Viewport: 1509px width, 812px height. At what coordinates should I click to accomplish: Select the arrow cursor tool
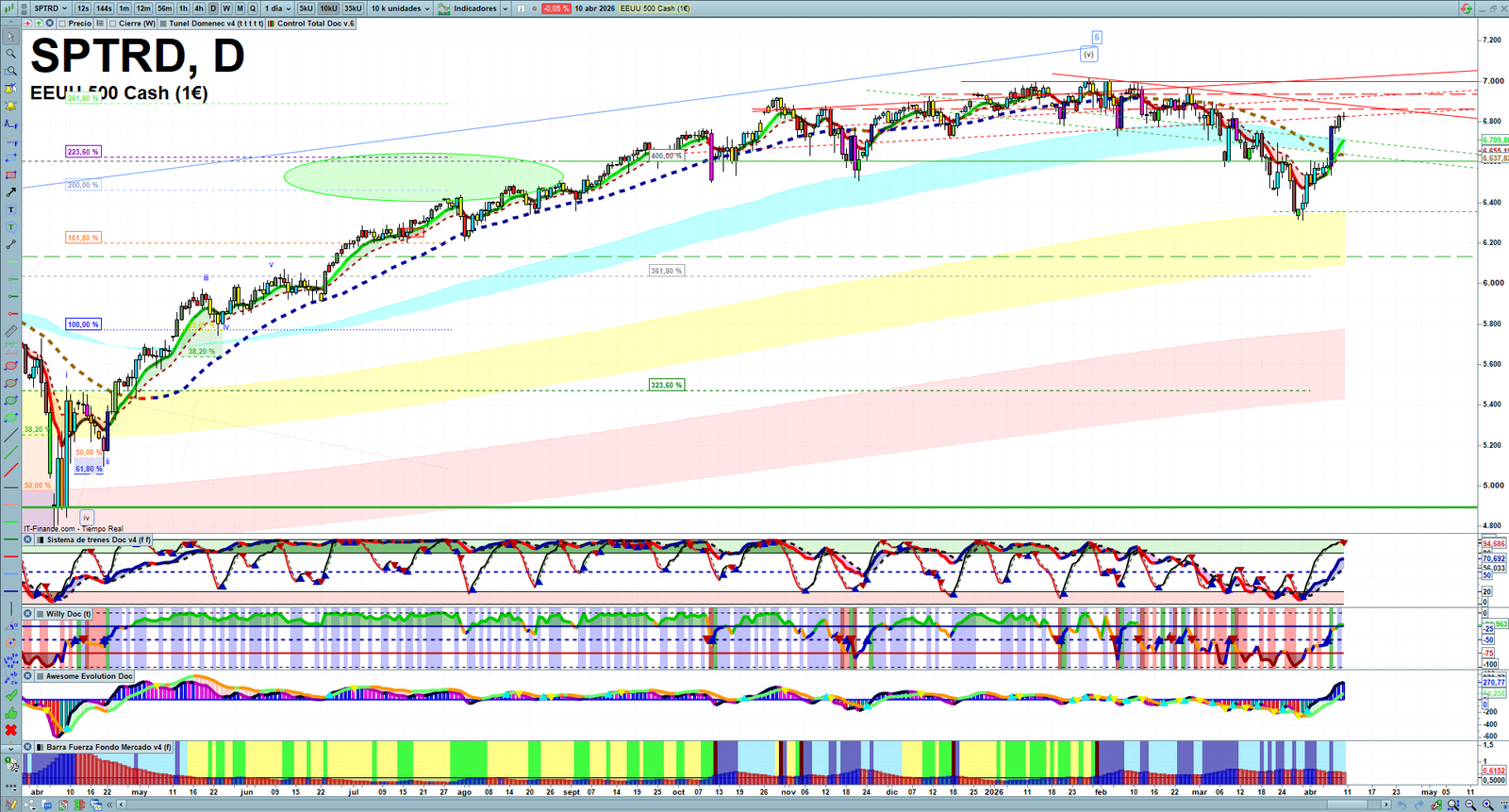tap(10, 37)
